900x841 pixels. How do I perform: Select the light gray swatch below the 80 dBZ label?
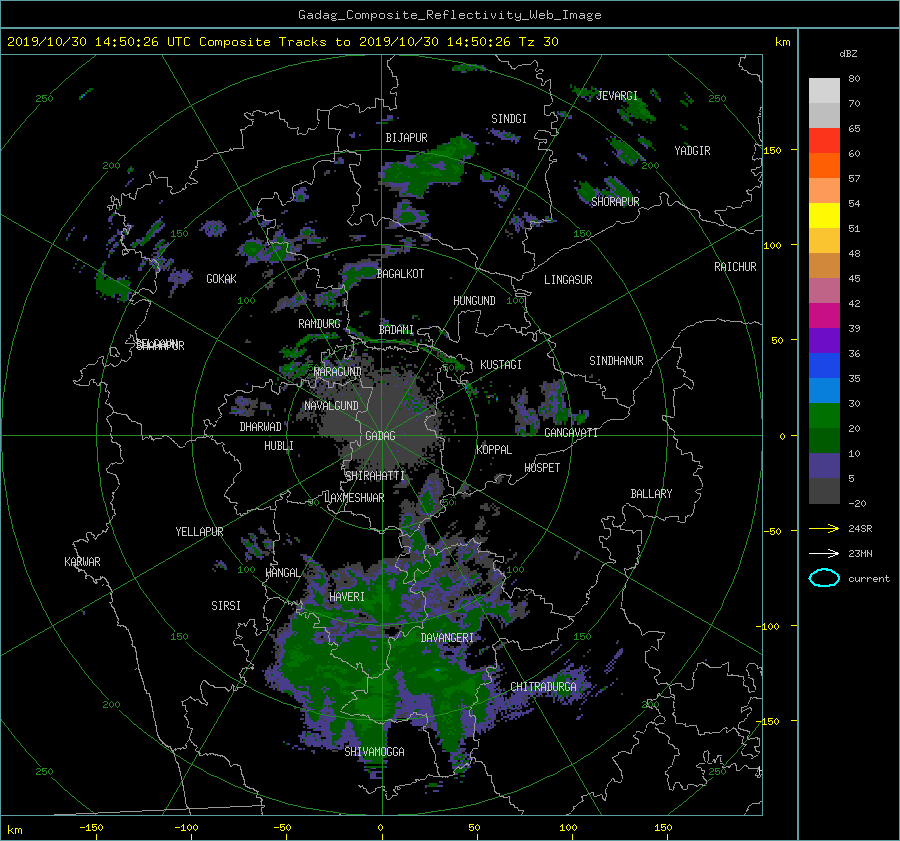[824, 90]
